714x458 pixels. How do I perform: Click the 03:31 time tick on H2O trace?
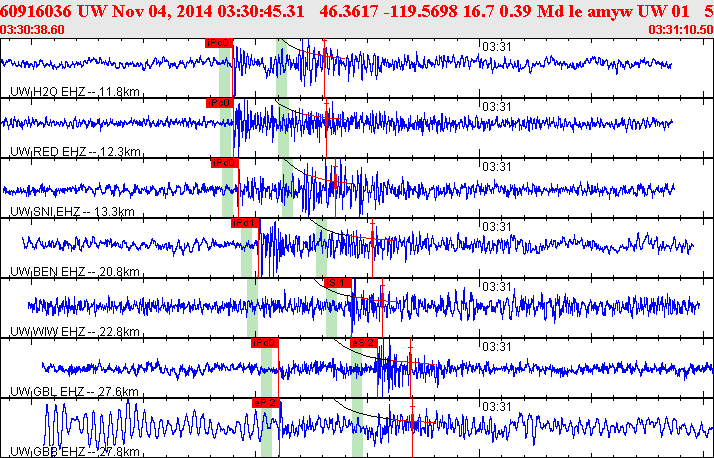(x=497, y=46)
